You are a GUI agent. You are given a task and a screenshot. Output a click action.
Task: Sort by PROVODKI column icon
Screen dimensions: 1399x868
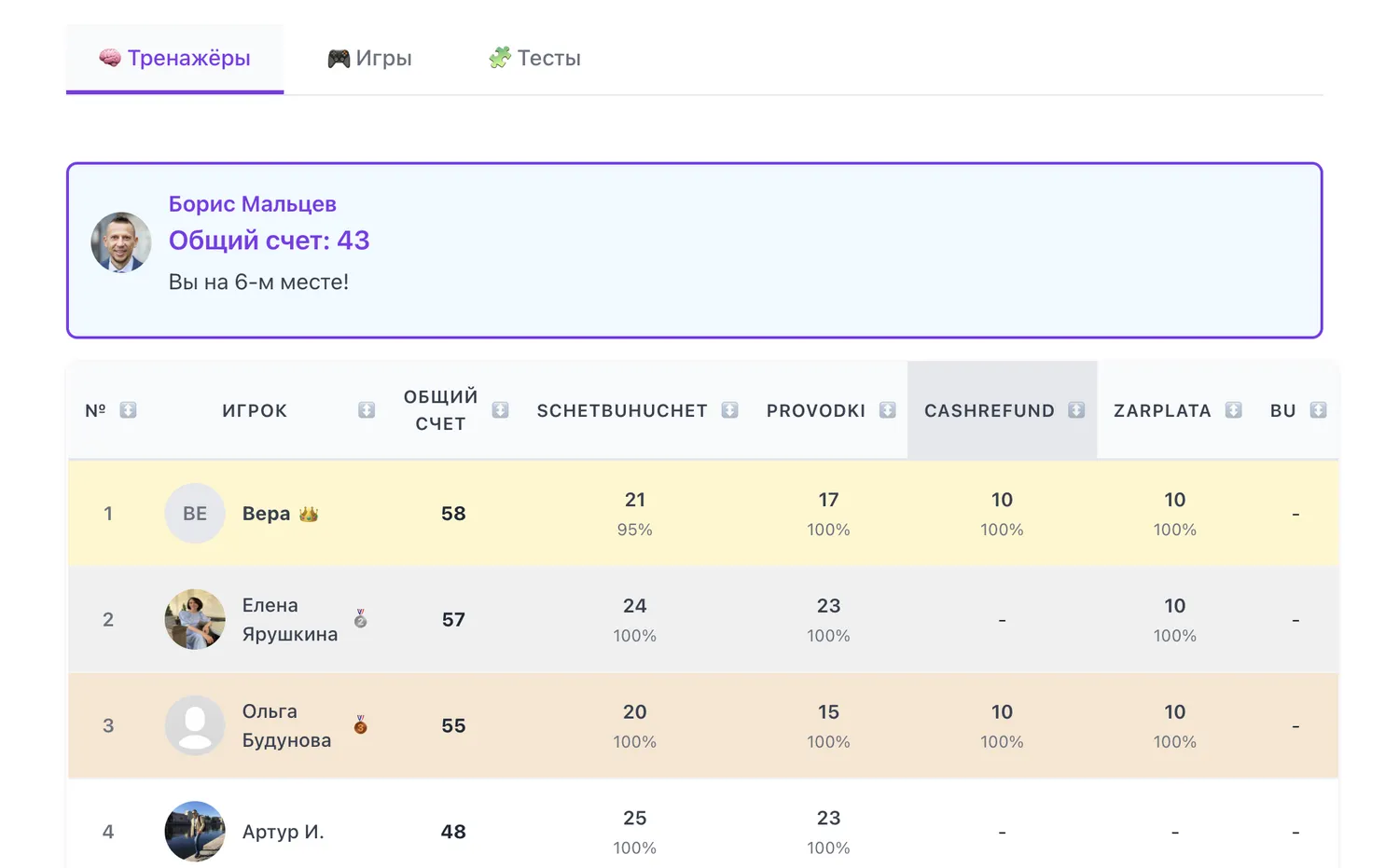pyautogui.click(x=887, y=410)
